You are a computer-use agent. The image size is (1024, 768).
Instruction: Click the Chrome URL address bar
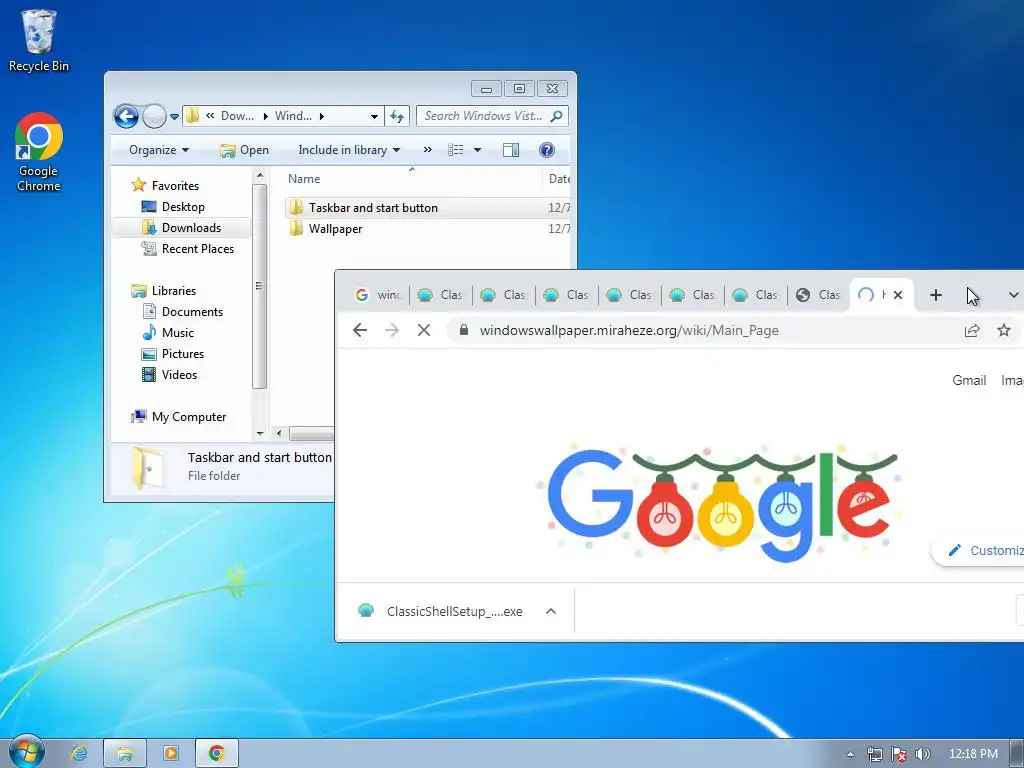tap(712, 330)
